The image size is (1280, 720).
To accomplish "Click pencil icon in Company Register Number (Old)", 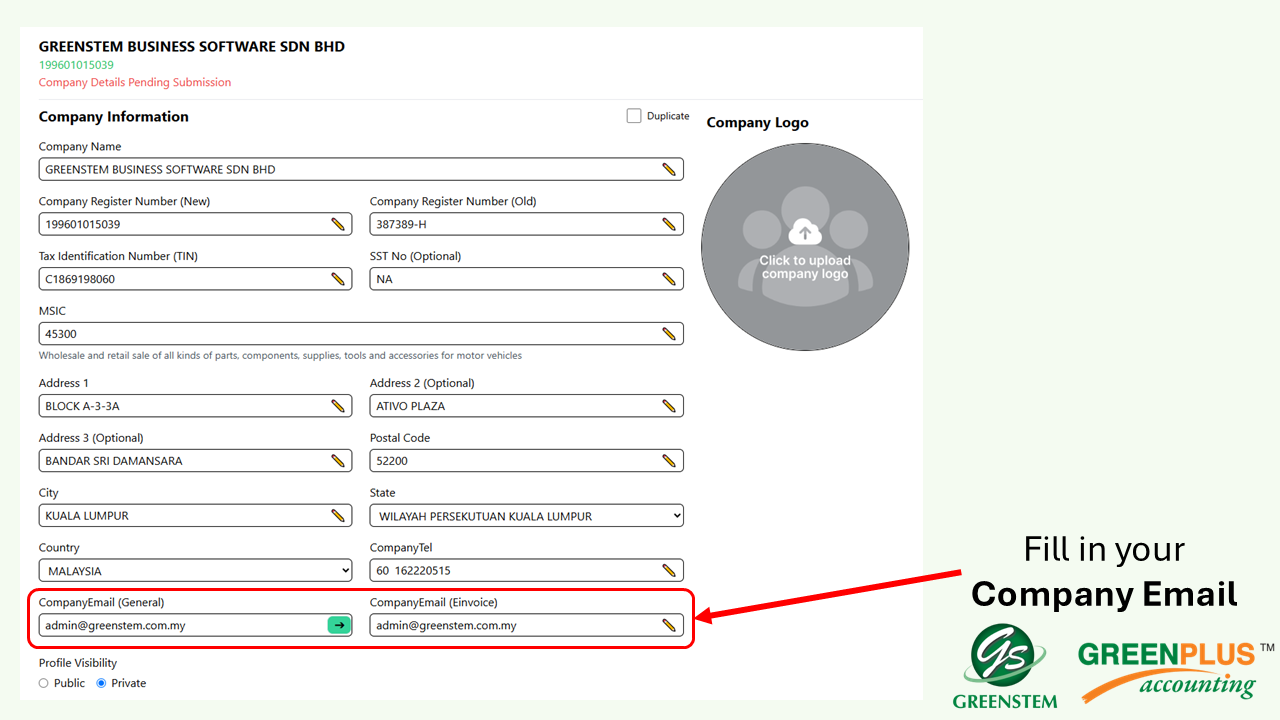I will tap(669, 225).
